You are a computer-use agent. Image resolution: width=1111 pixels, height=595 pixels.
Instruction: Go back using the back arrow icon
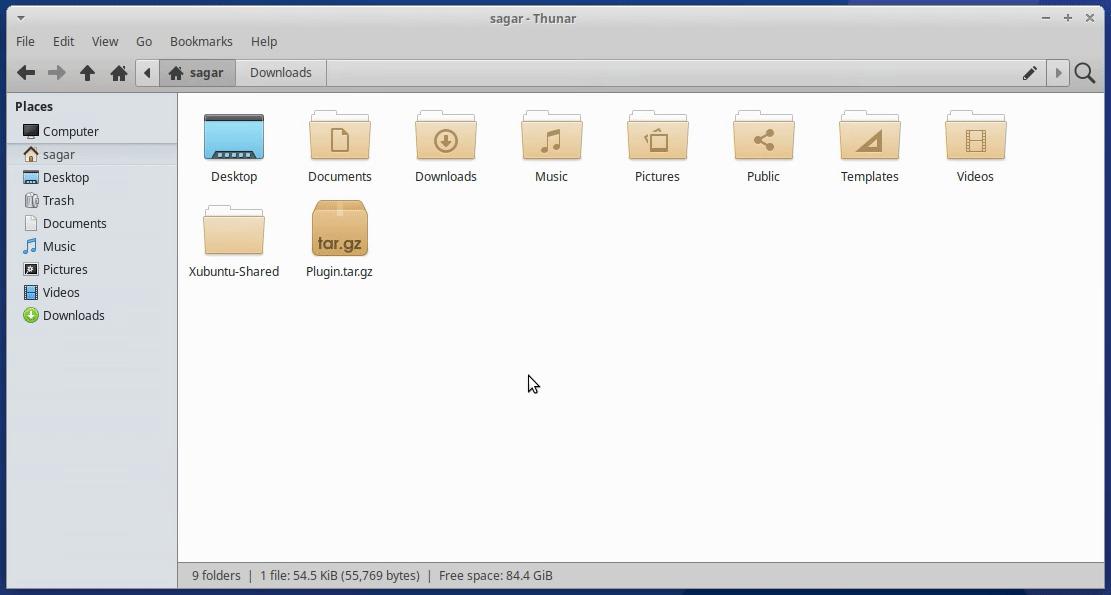(x=26, y=72)
